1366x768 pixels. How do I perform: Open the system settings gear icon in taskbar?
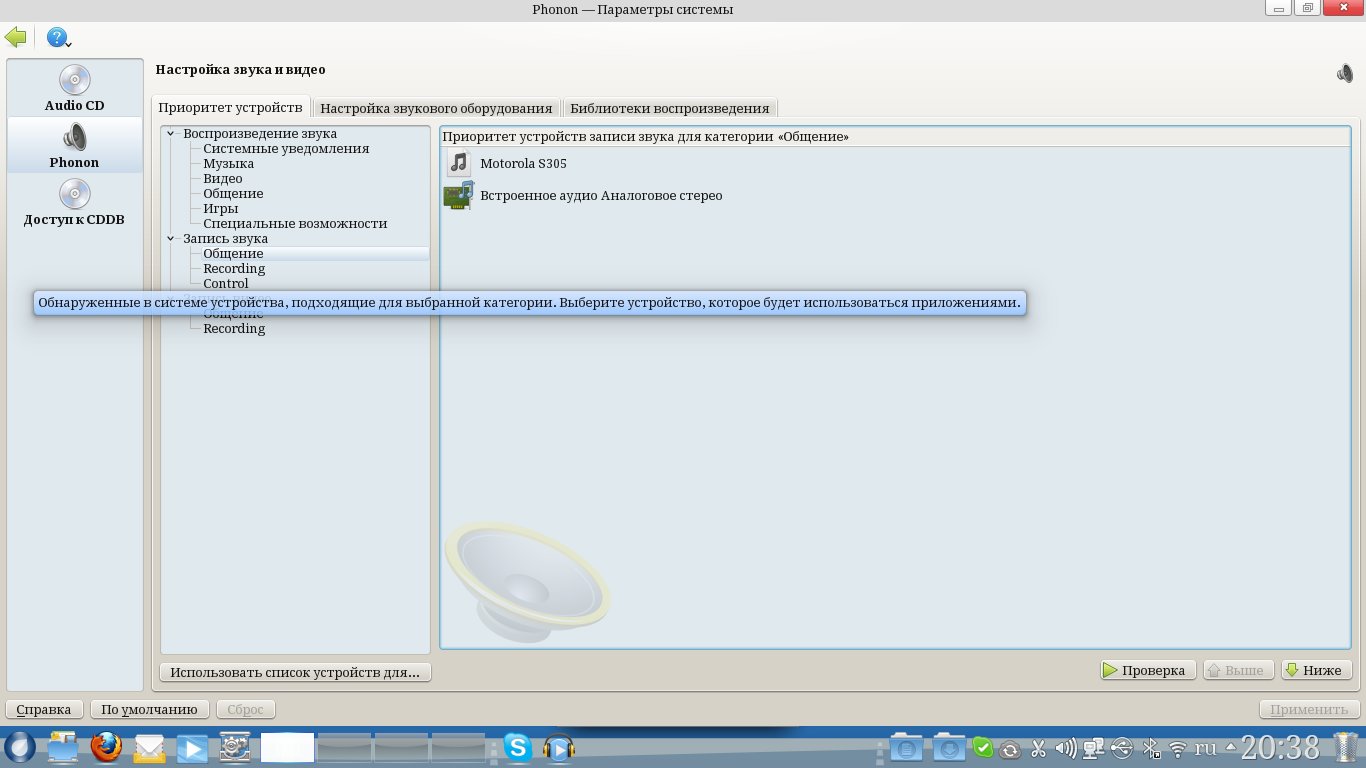[x=235, y=747]
